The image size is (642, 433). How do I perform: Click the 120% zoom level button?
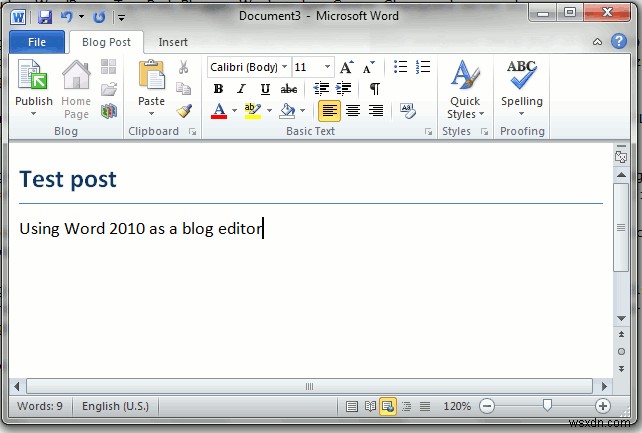point(457,406)
